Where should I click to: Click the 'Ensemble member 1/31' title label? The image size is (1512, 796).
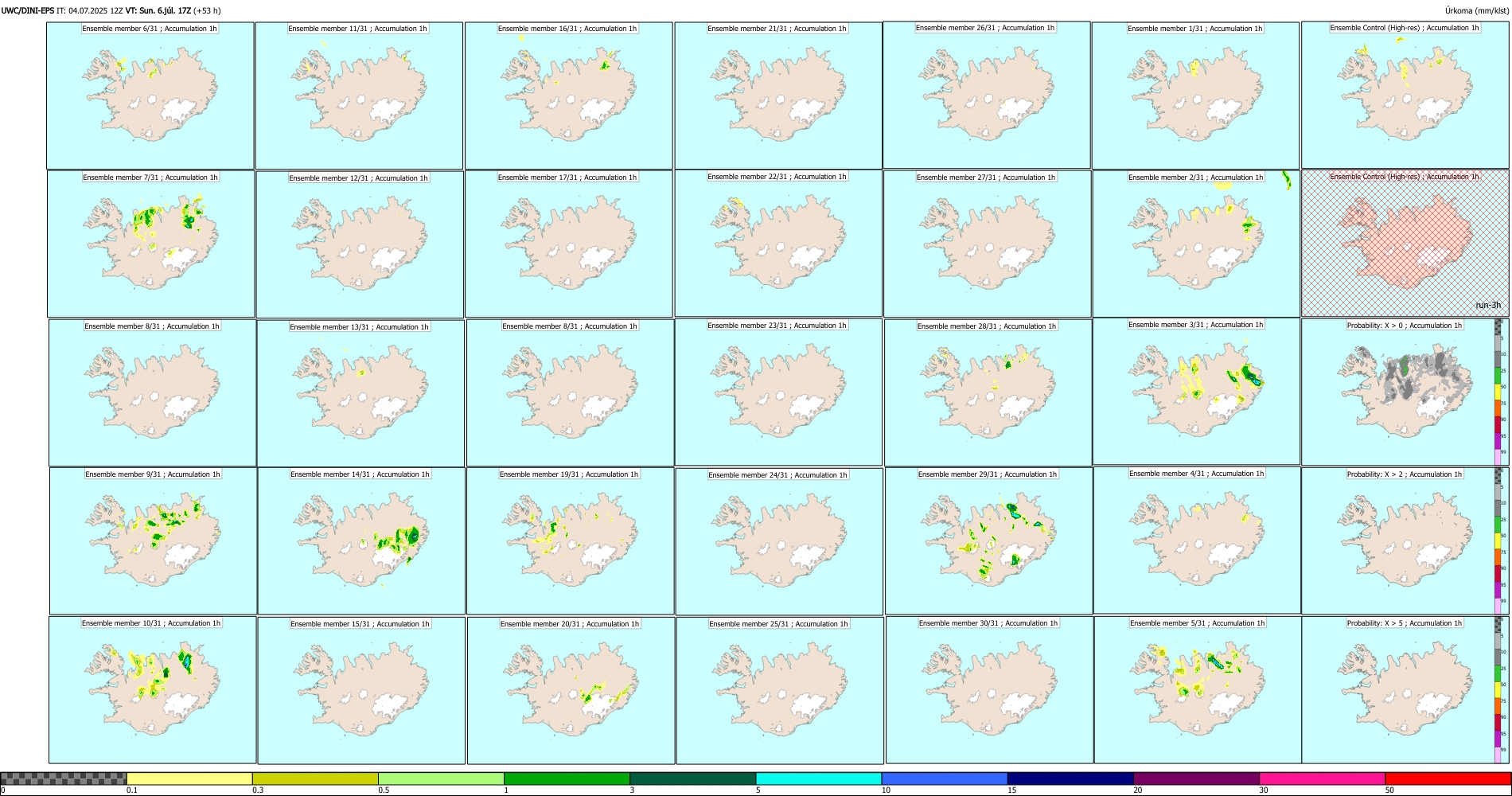point(1195,29)
